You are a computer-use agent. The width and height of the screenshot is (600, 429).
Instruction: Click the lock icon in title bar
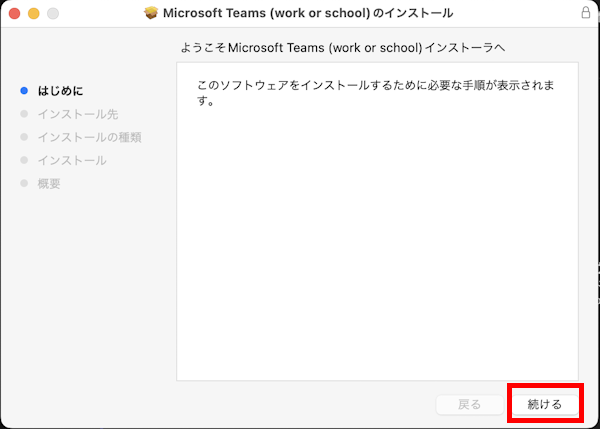(585, 13)
